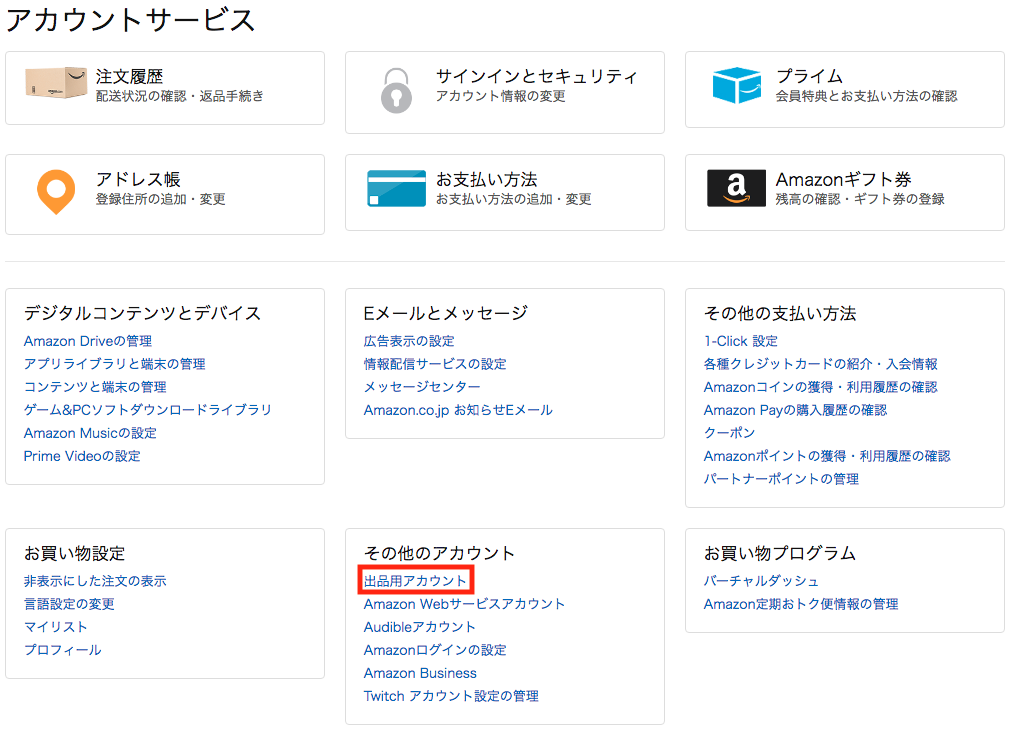Open Amazonログインの設定 link
The height and width of the screenshot is (730, 1016).
tap(435, 650)
